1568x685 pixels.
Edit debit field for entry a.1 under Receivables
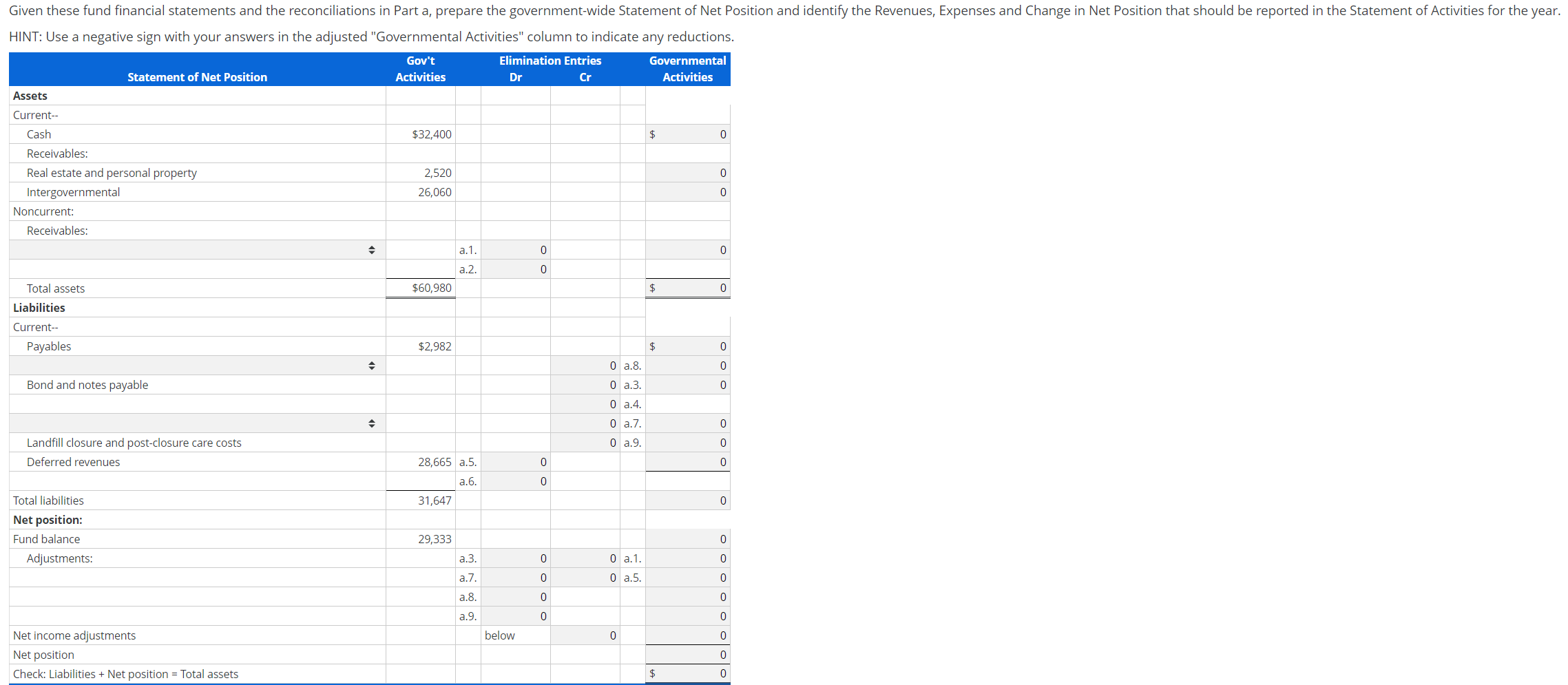(x=515, y=250)
